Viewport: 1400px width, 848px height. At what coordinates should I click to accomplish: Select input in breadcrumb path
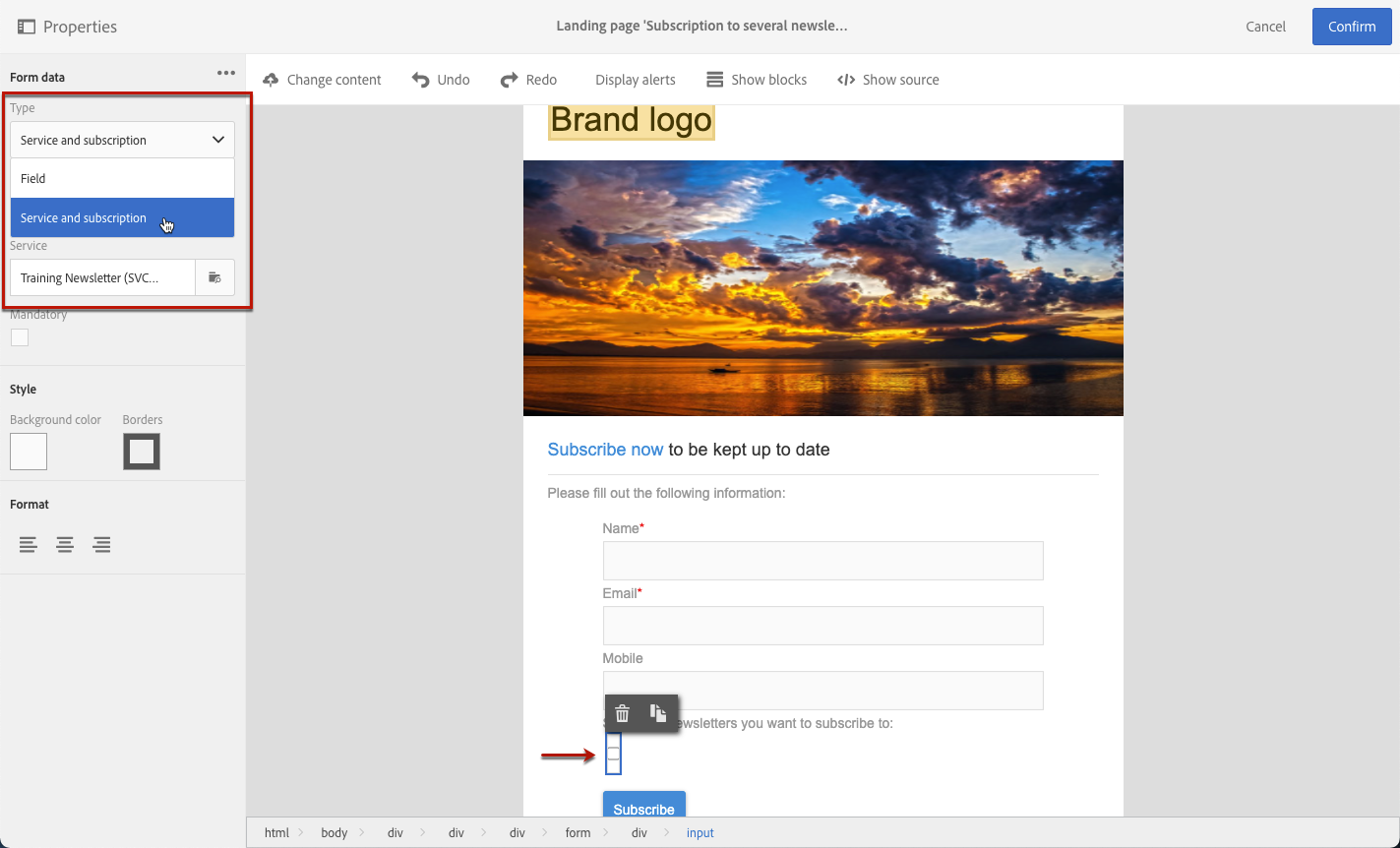(x=700, y=833)
